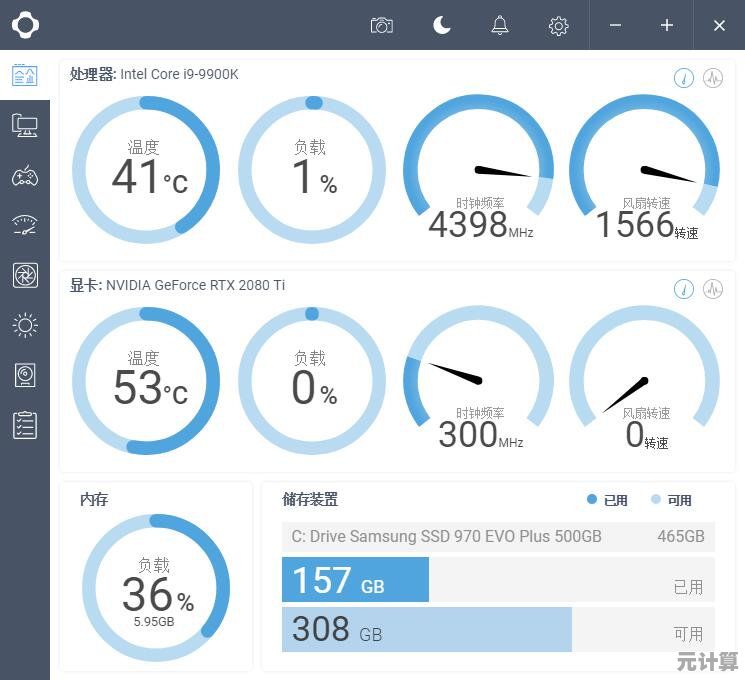The height and width of the screenshot is (680, 745).
Task: Expand the window using the plus button
Action: tap(667, 26)
